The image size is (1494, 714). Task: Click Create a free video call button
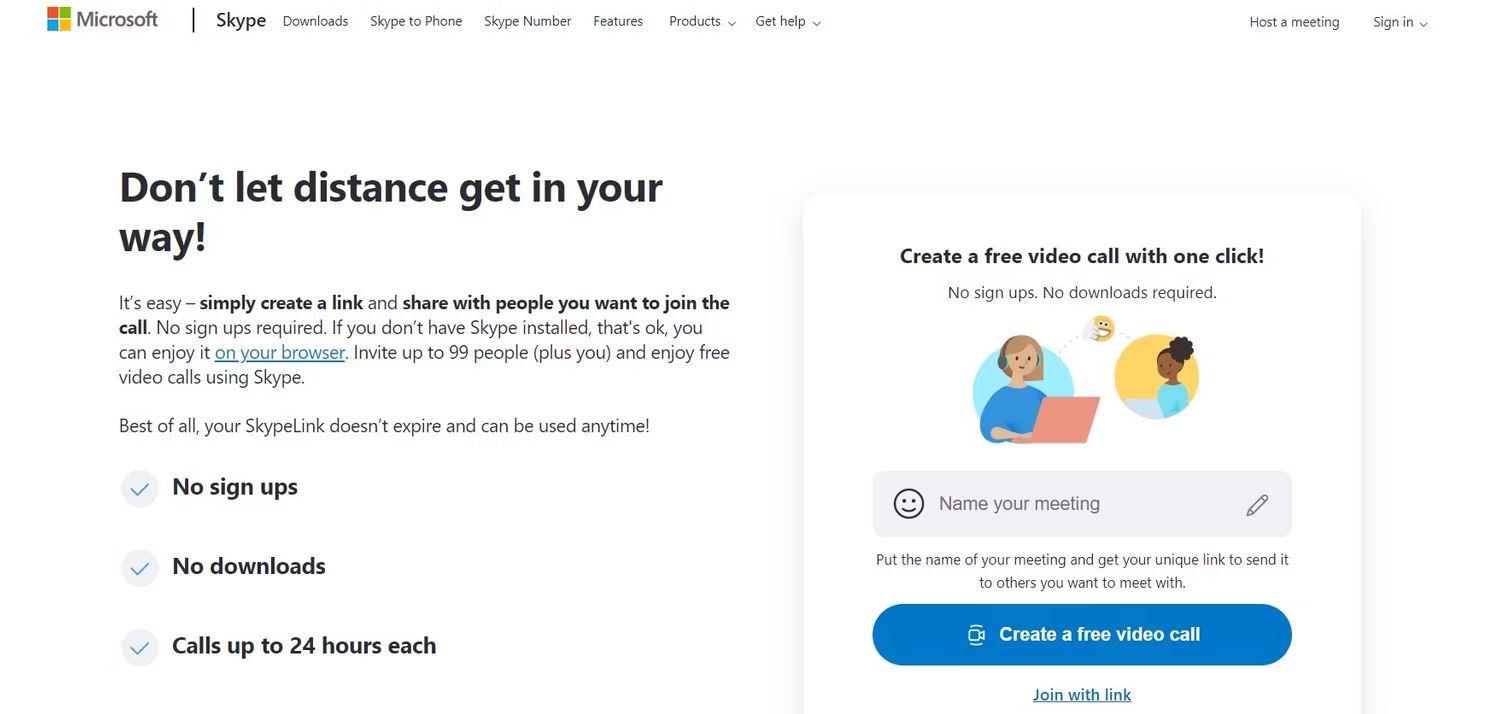1082,634
